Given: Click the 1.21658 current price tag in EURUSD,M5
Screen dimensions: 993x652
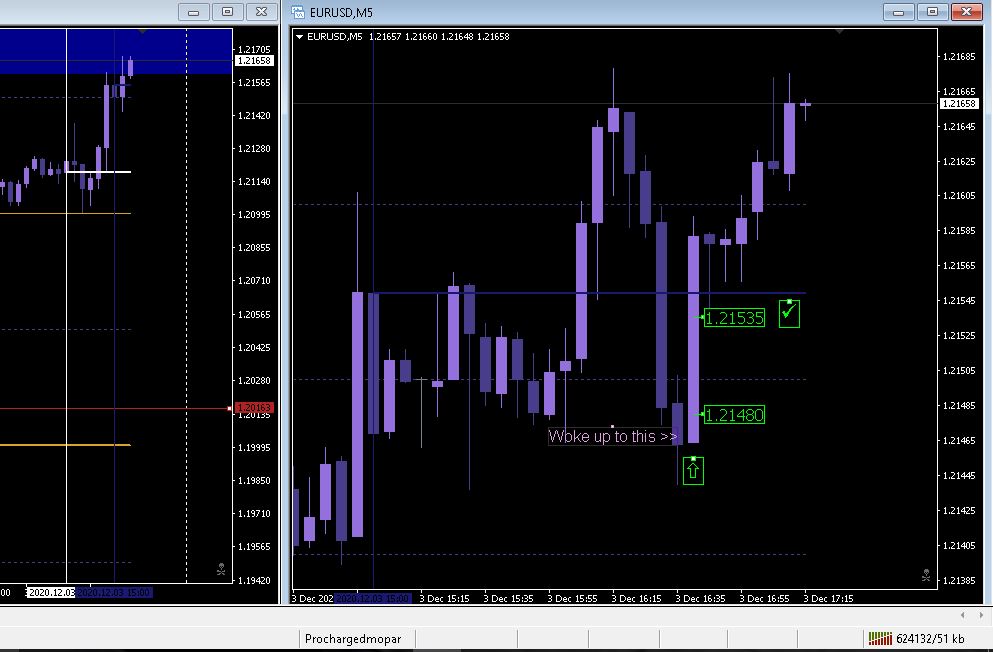Looking at the screenshot, I should tap(959, 104).
